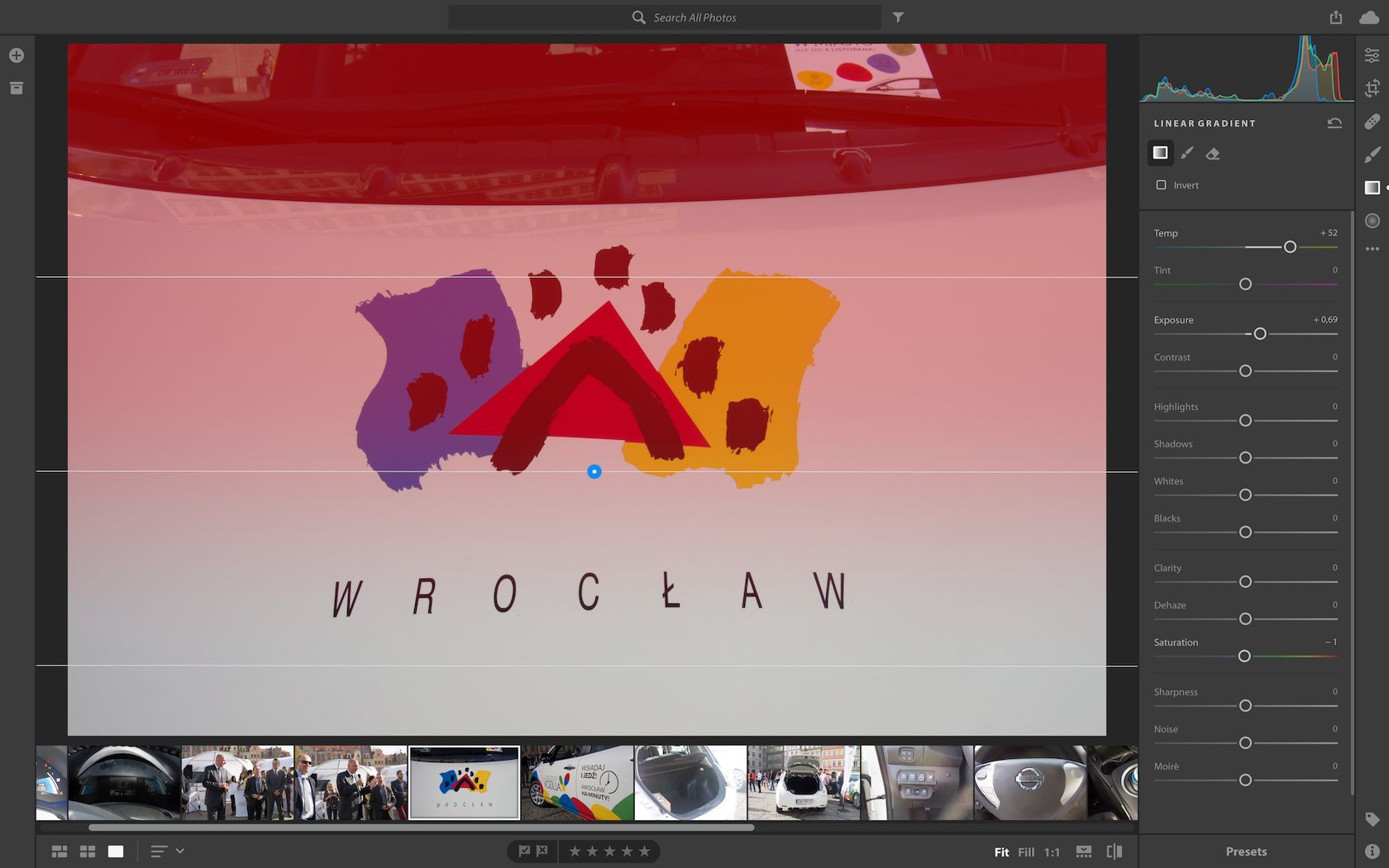Select the Nissan steering wheel thumbnail
The image size is (1389, 868).
[1030, 783]
